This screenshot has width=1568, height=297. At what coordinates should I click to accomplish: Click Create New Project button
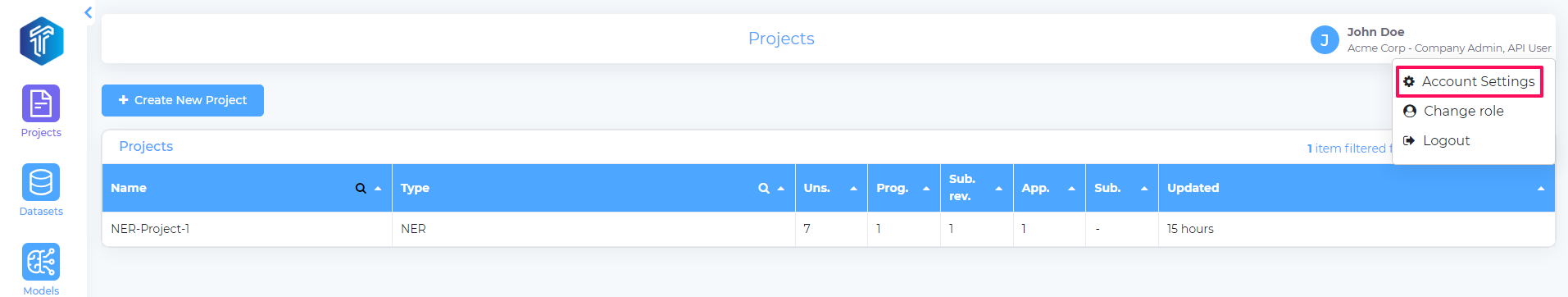point(183,100)
